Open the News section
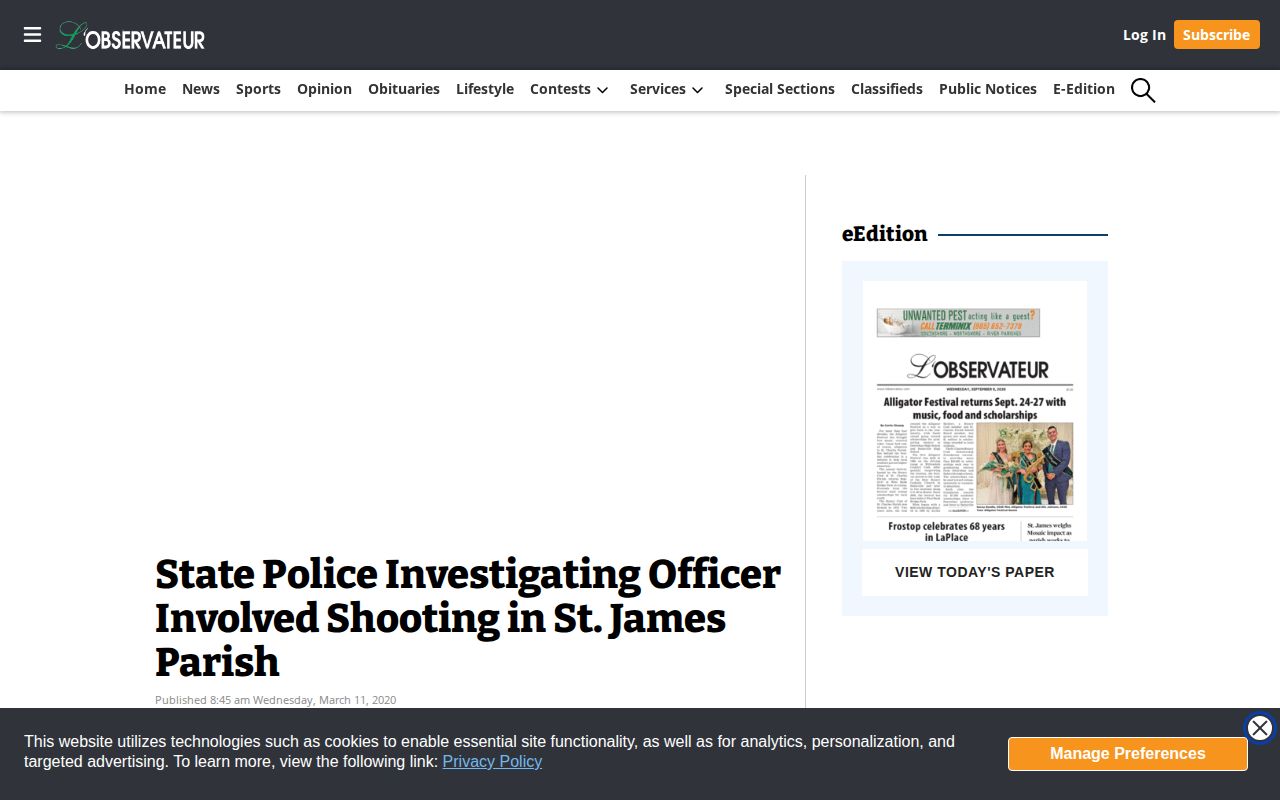The height and width of the screenshot is (800, 1280). point(201,89)
